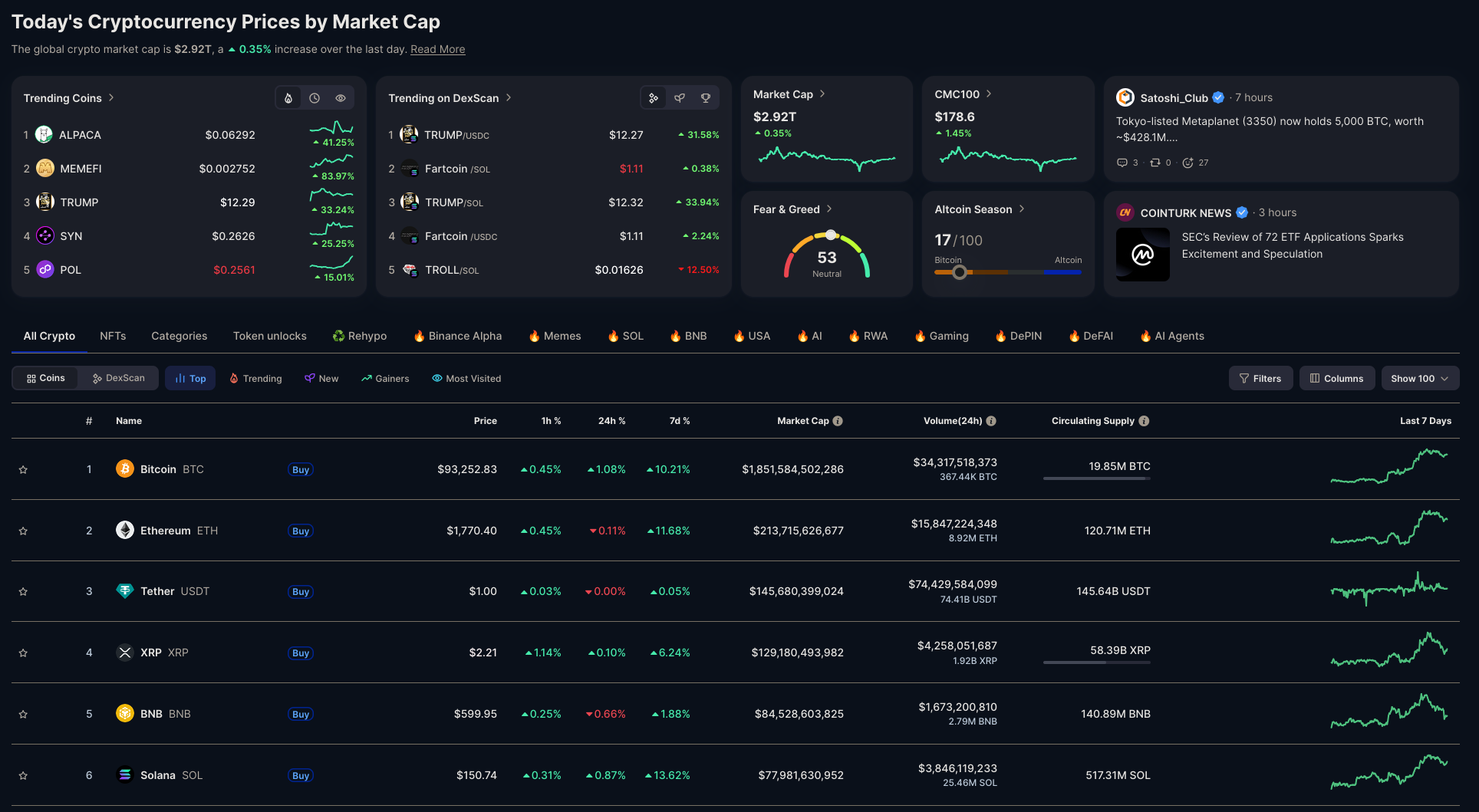The width and height of the screenshot is (1479, 812).
Task: Click the comment icon on Satoshi_Club post
Action: 1122,163
